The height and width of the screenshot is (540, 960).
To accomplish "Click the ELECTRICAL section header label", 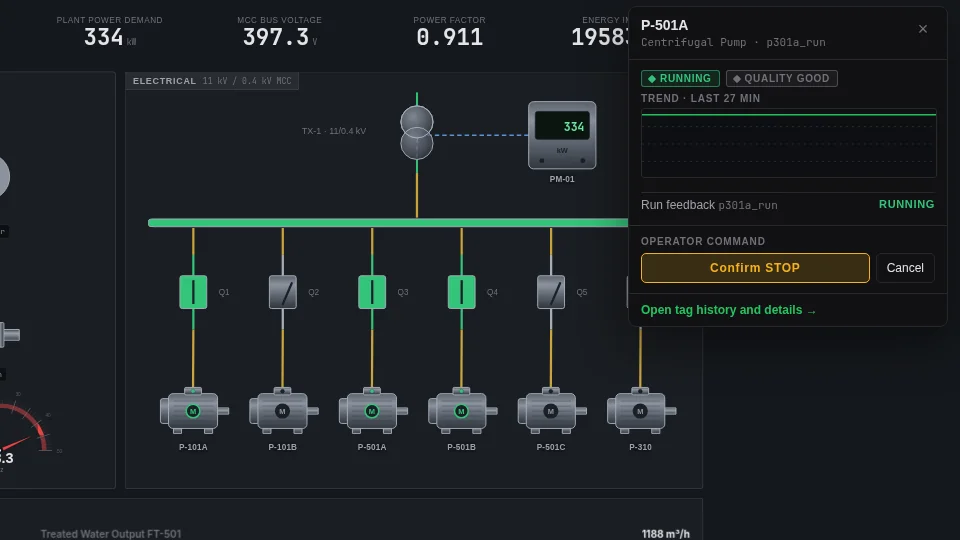I will [x=164, y=81].
